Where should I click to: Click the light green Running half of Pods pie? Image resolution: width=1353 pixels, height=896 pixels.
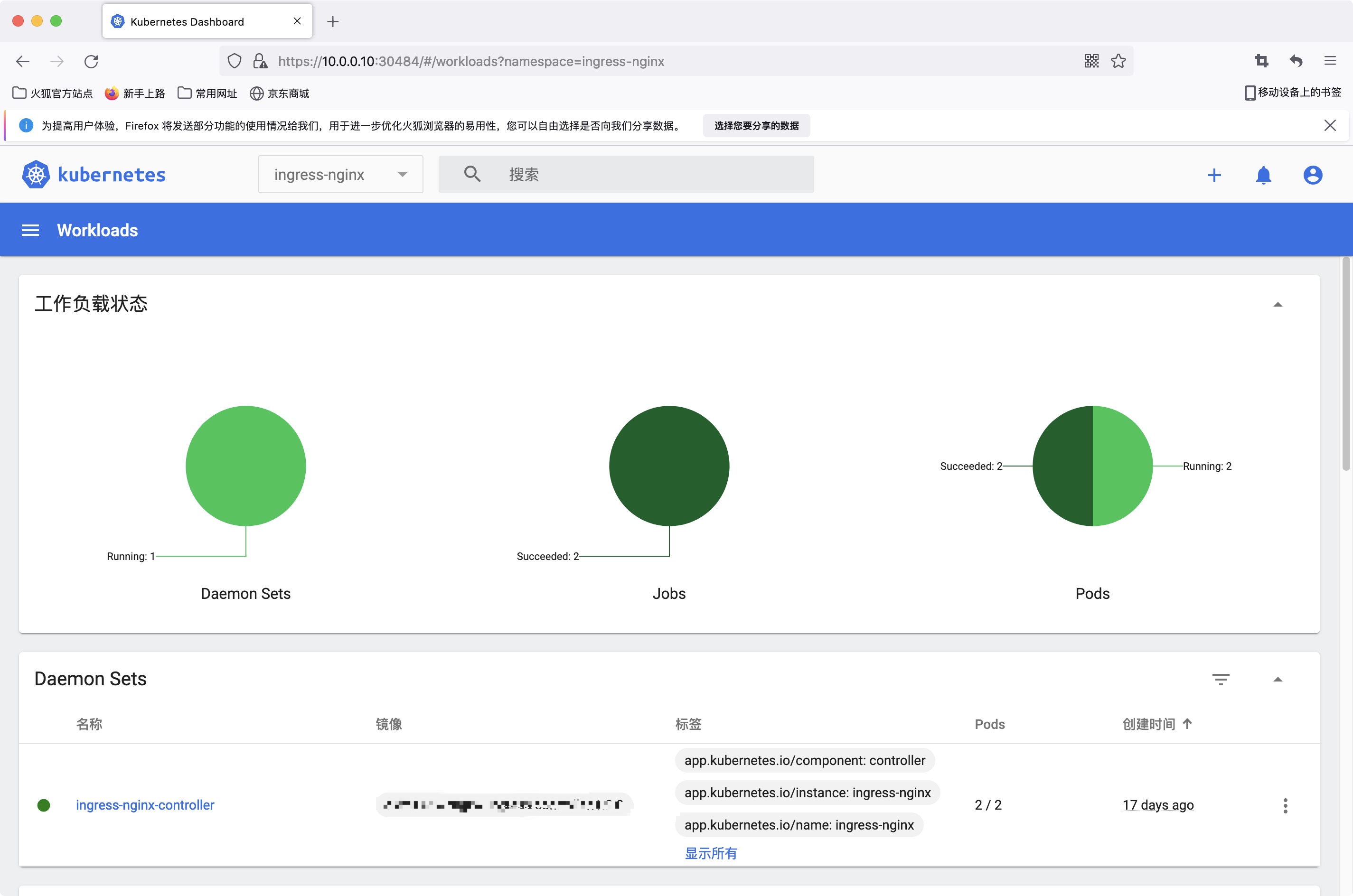pyautogui.click(x=1123, y=466)
